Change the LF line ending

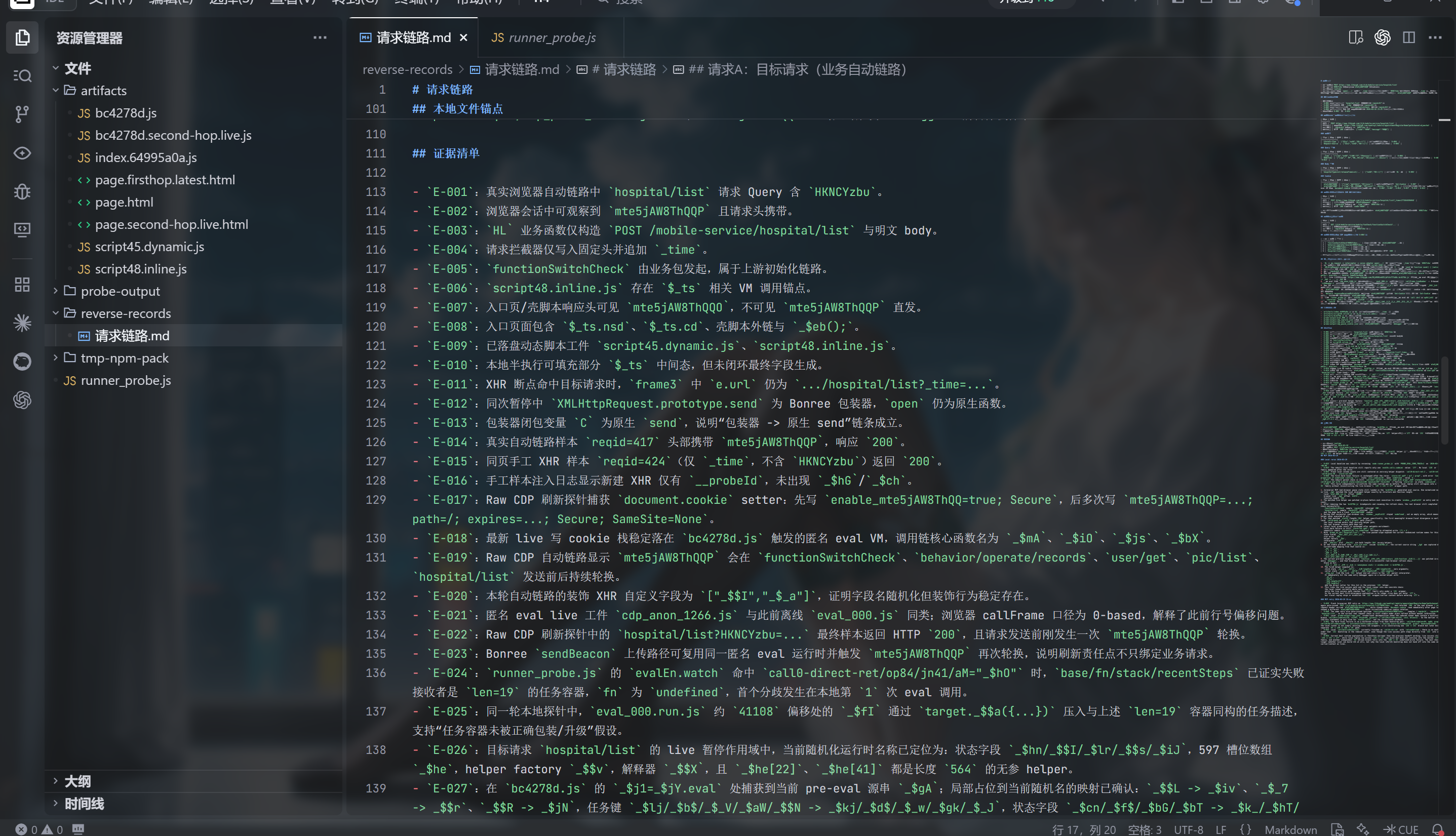1221,829
